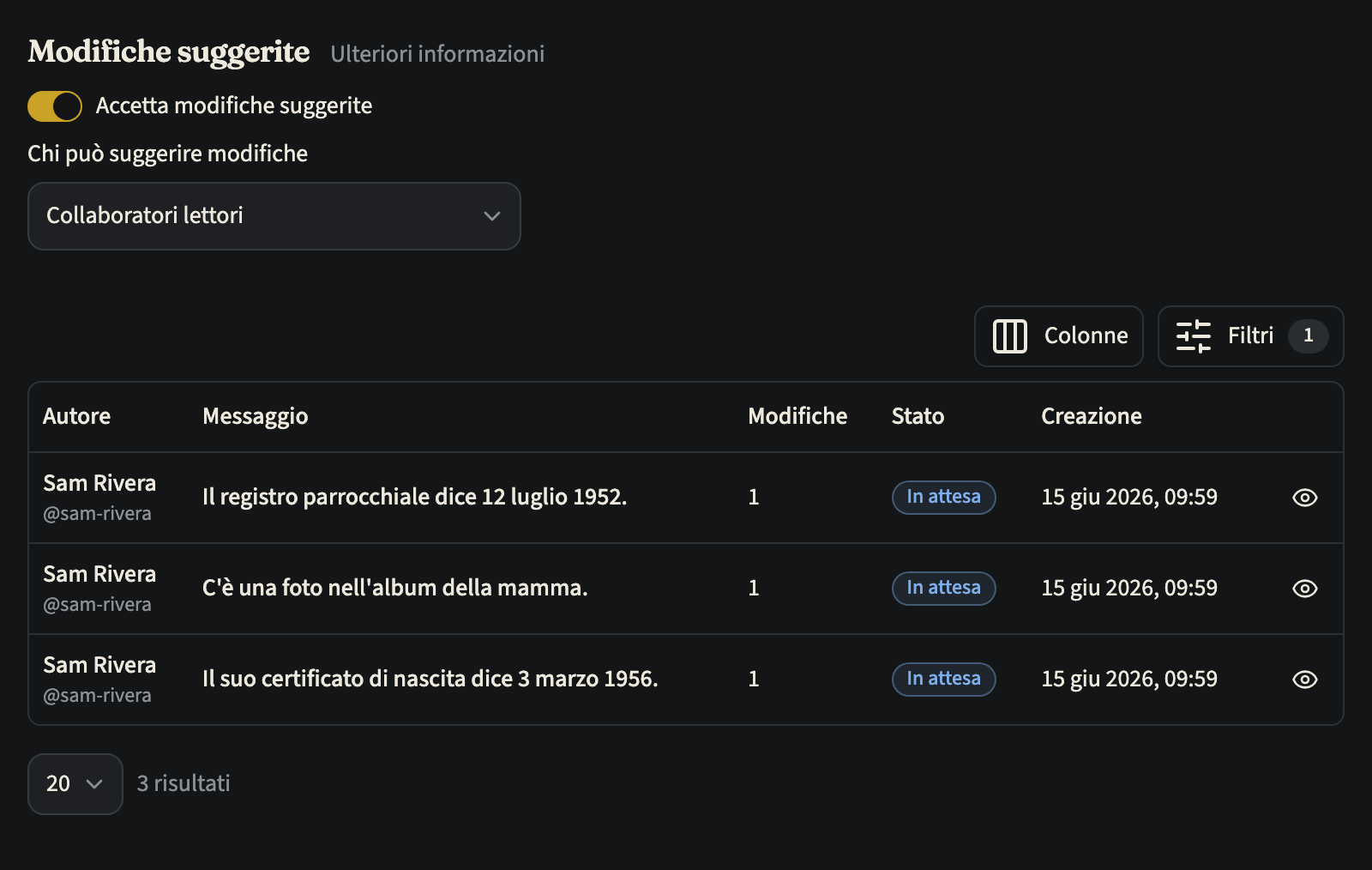Click the Messaggio column header

(256, 417)
